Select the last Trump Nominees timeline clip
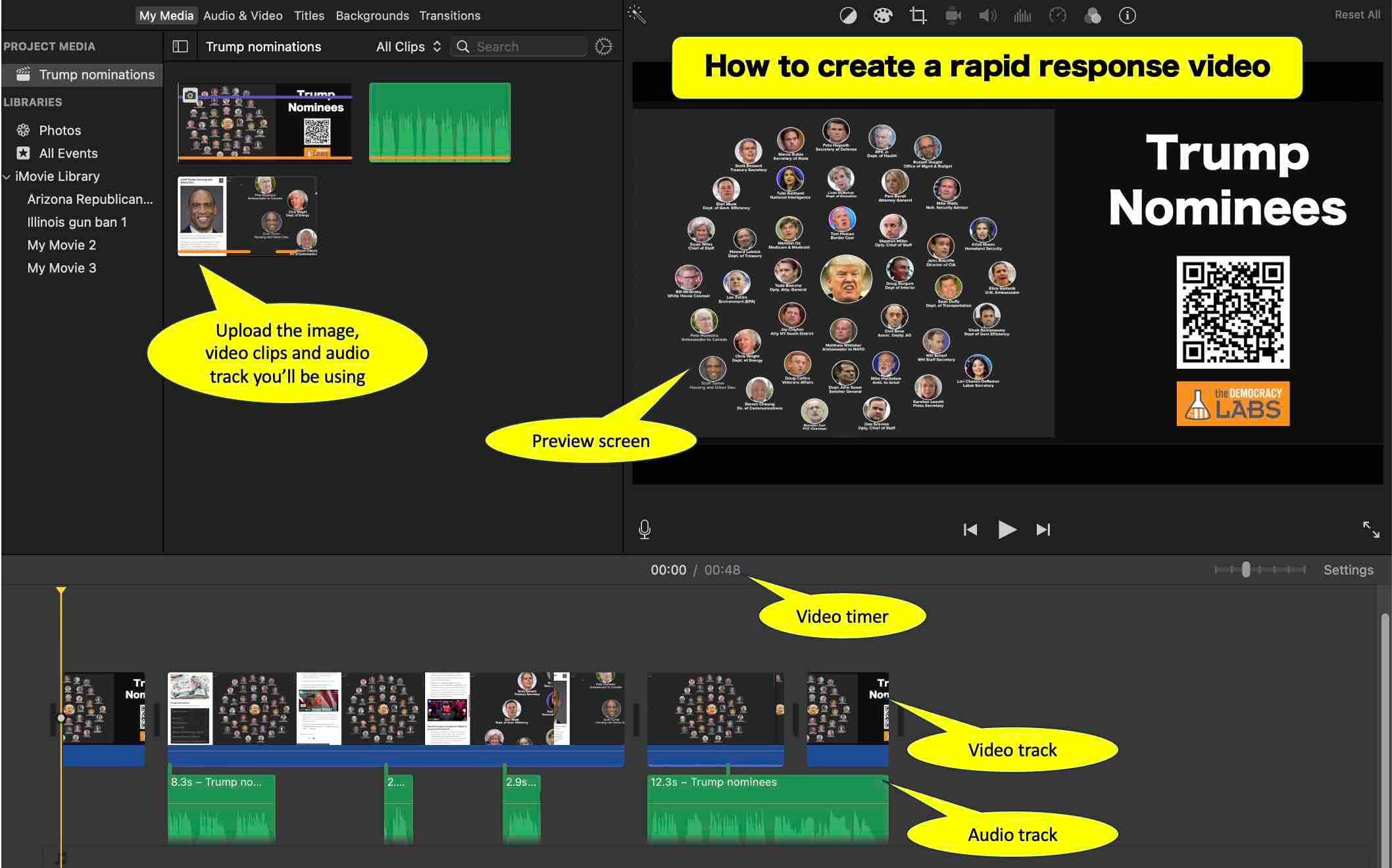Screen dimensions: 1392x868 (848, 719)
